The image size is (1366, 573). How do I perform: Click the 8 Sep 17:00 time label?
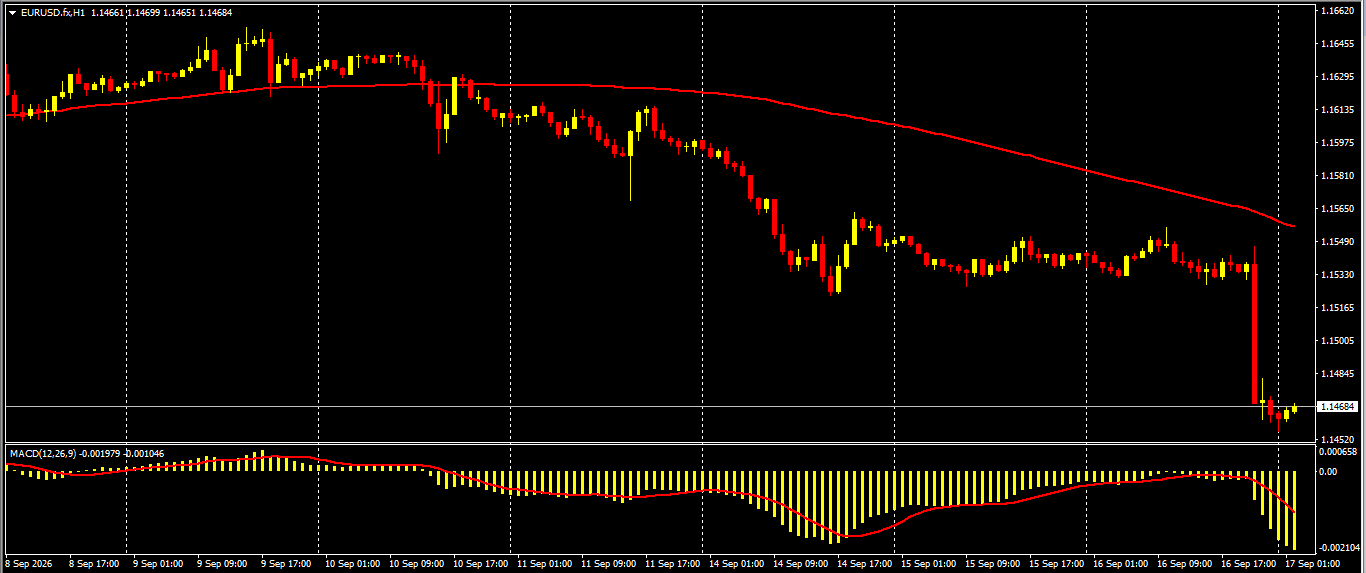(93, 564)
